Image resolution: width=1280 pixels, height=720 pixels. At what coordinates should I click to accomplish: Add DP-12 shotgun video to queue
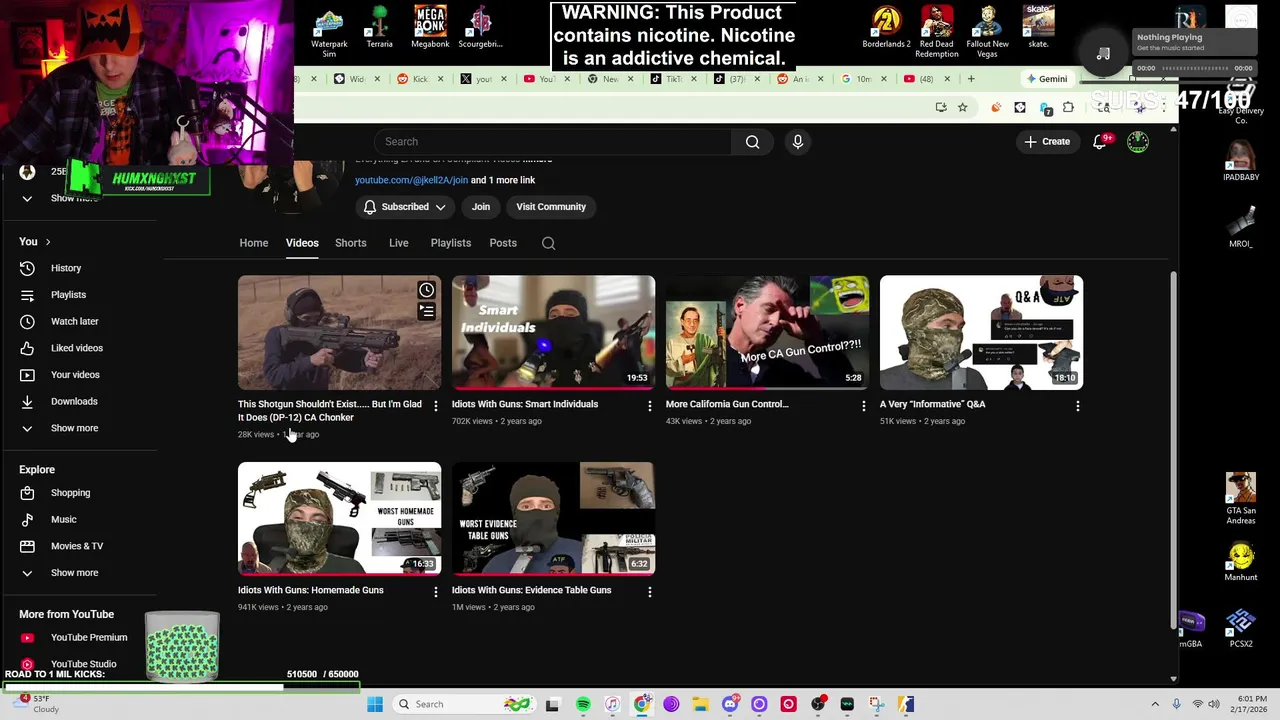pyautogui.click(x=426, y=312)
